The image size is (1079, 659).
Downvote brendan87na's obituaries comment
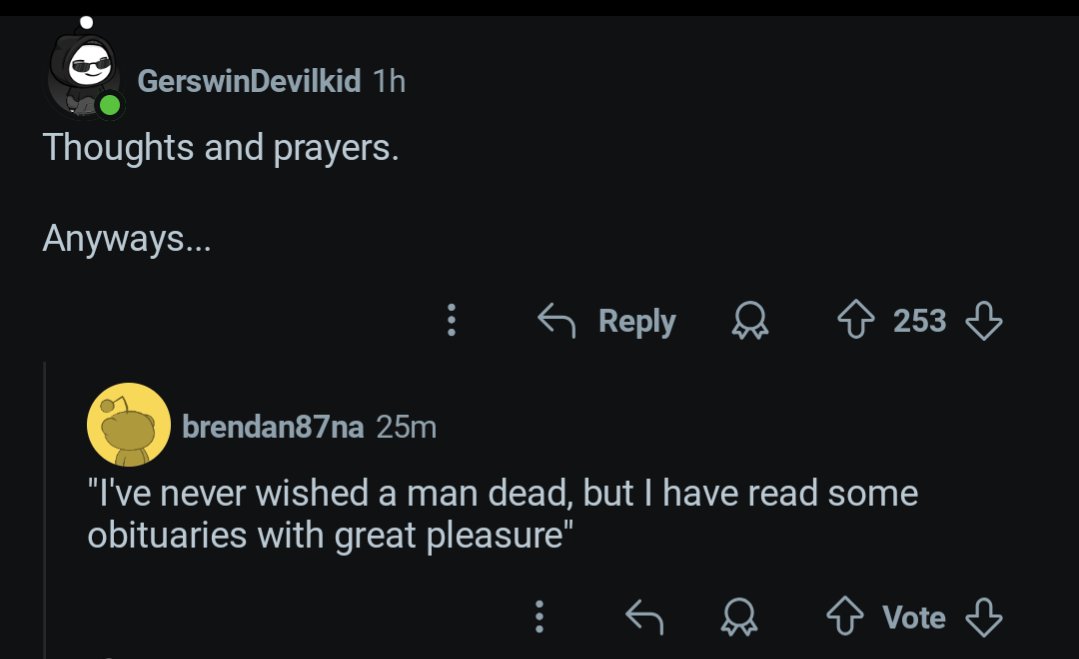coord(983,616)
